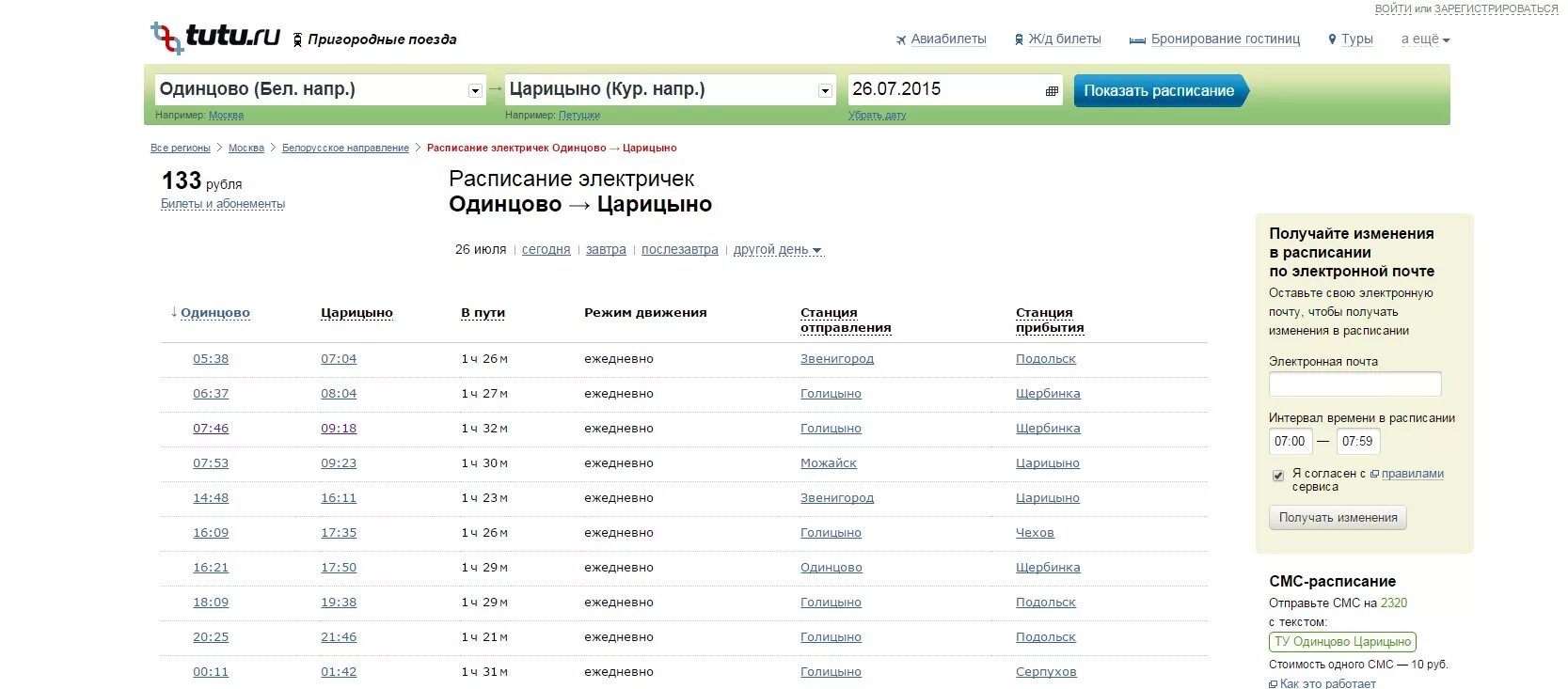1568x689 pixels.
Task: Click the SMS number 2320
Action: [1394, 603]
